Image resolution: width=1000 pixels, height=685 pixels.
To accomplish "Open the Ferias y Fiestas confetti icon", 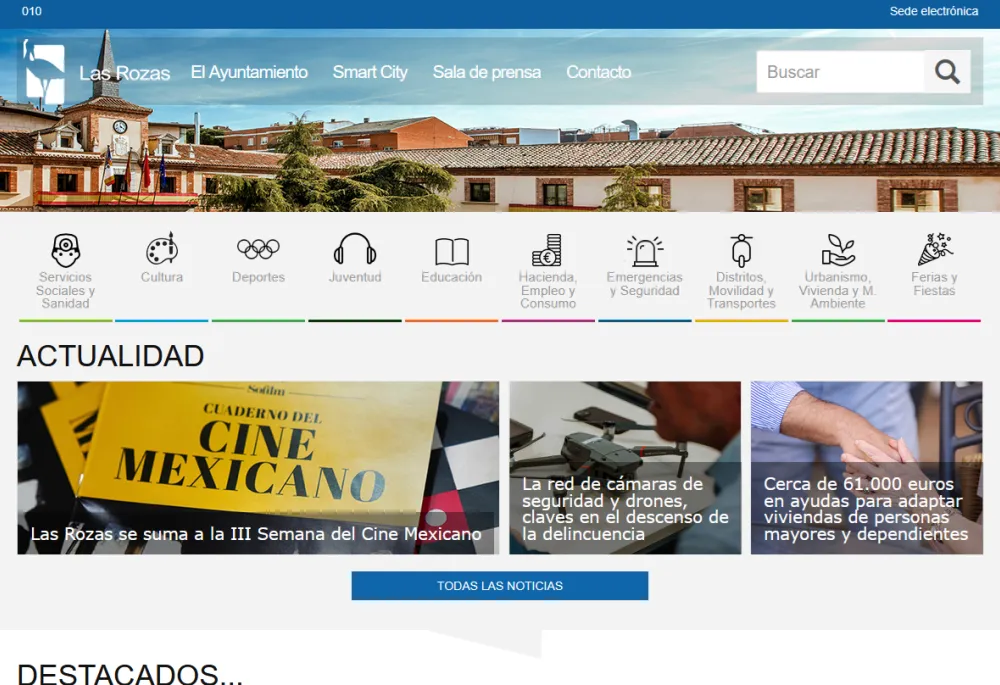I will click(934, 249).
